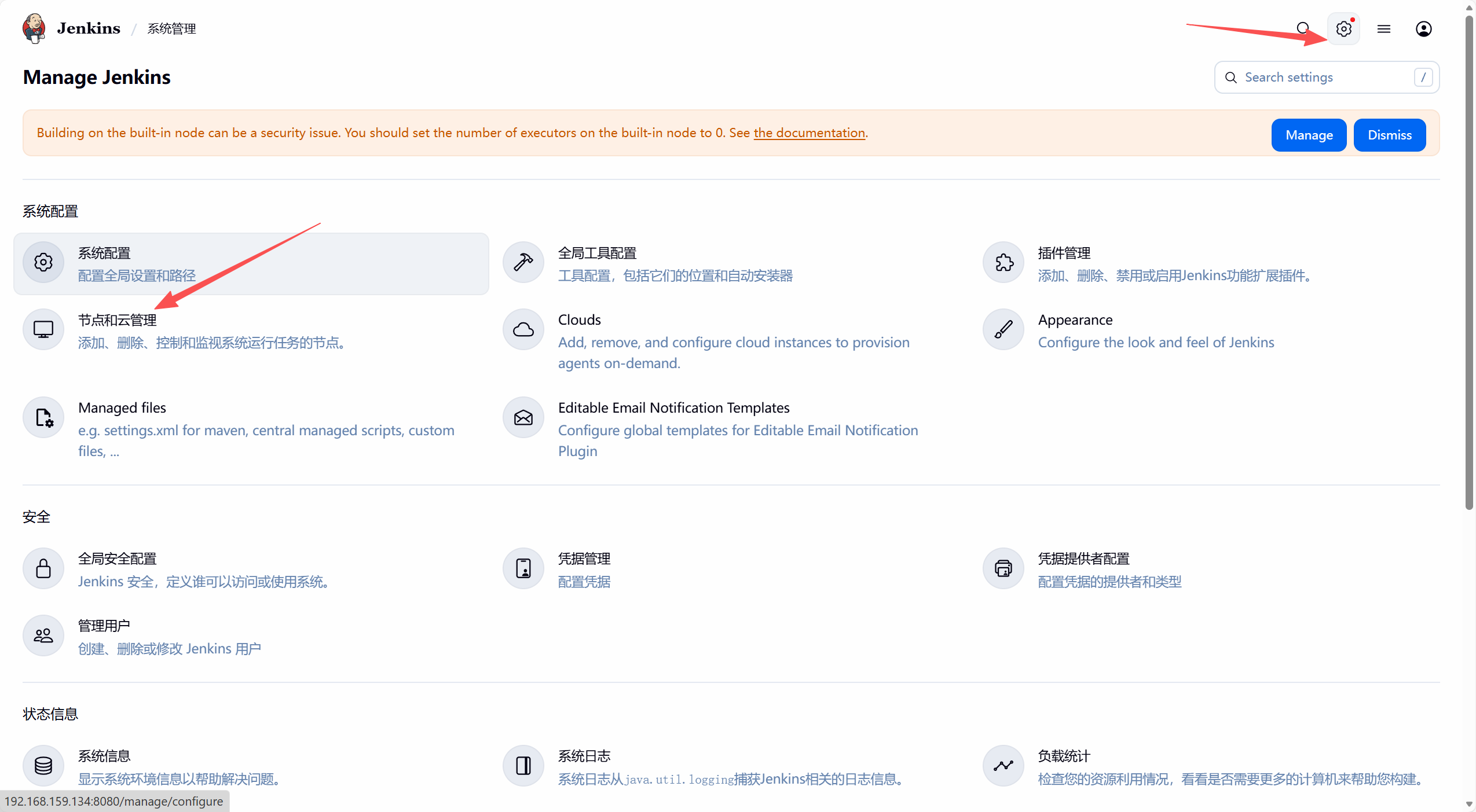Open the hamburger menu icon in header

click(x=1384, y=28)
